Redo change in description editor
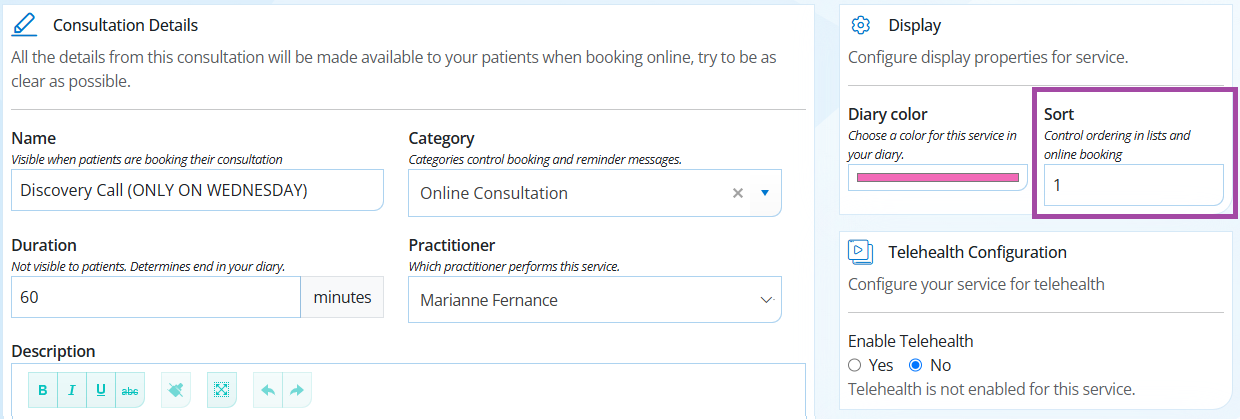Screen dimensions: 1240x420 point(296,390)
